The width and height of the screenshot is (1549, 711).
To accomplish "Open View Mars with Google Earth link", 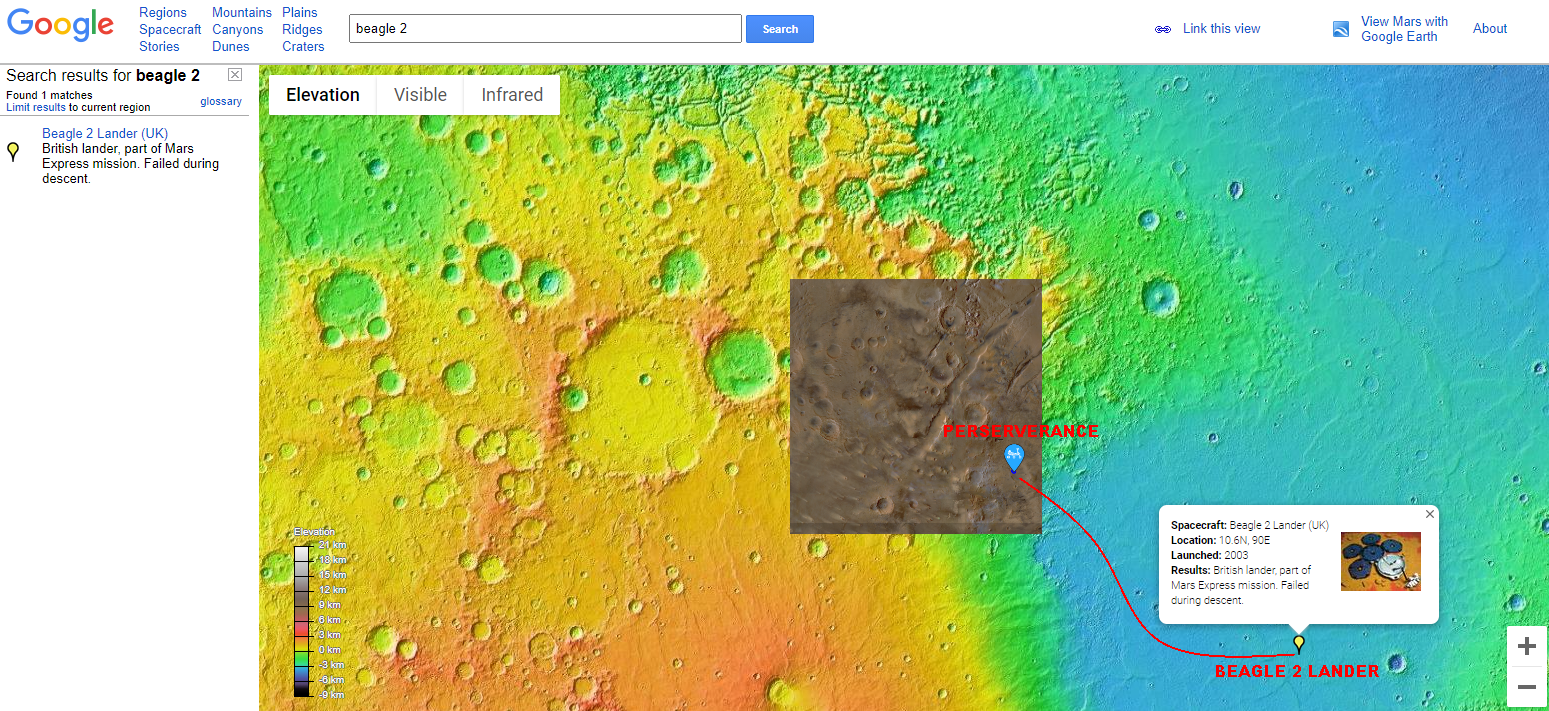I will (1404, 29).
